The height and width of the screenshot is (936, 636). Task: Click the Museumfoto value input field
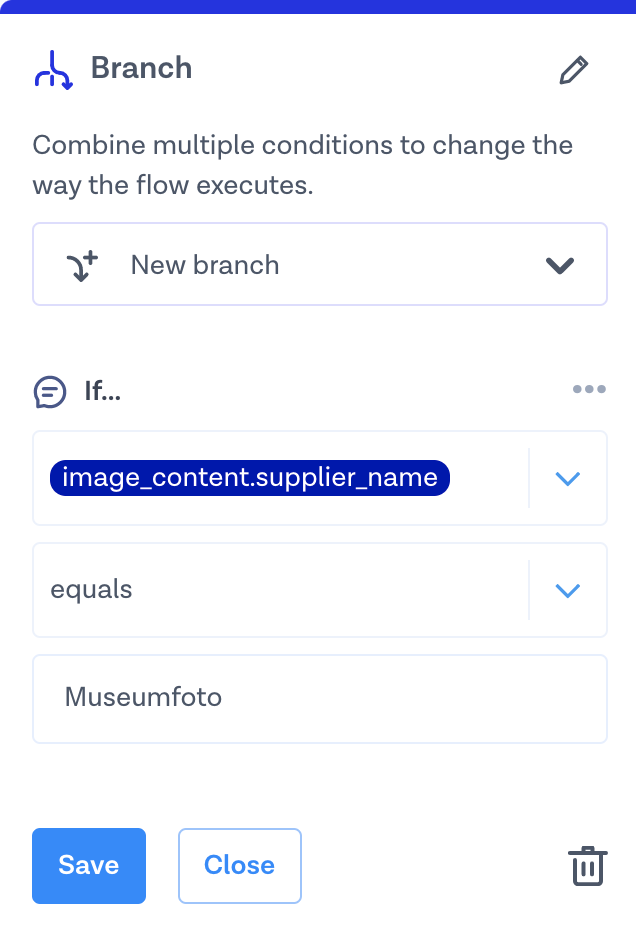click(x=319, y=698)
